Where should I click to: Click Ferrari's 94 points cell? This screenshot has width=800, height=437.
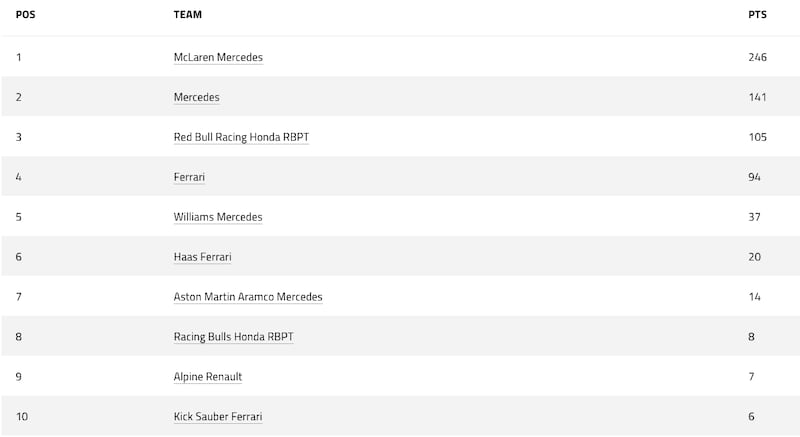click(754, 177)
